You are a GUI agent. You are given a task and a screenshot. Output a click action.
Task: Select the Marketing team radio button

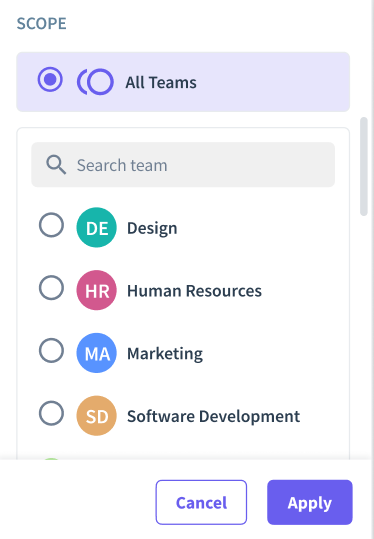[x=51, y=351]
